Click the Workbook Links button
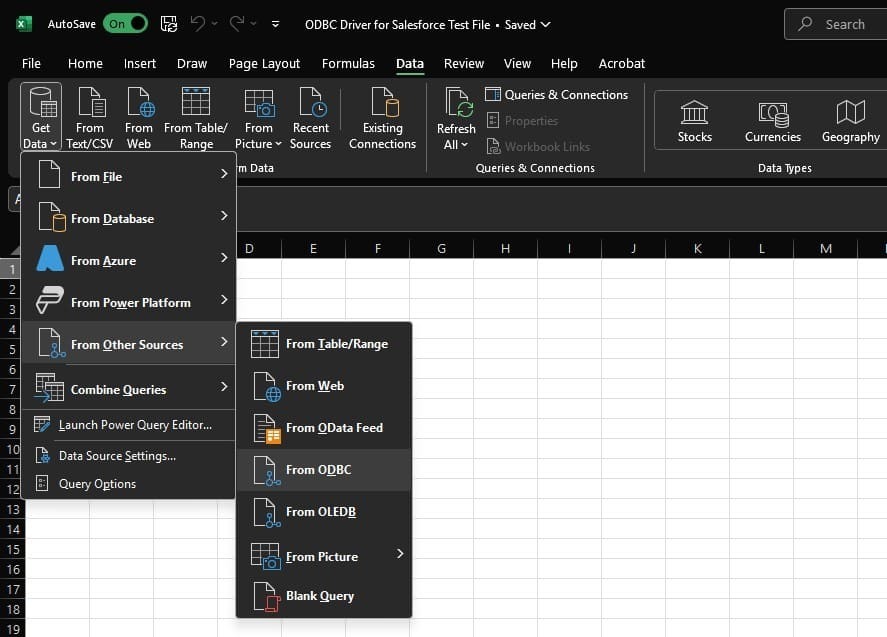Viewport: 887px width, 637px height. pos(539,147)
